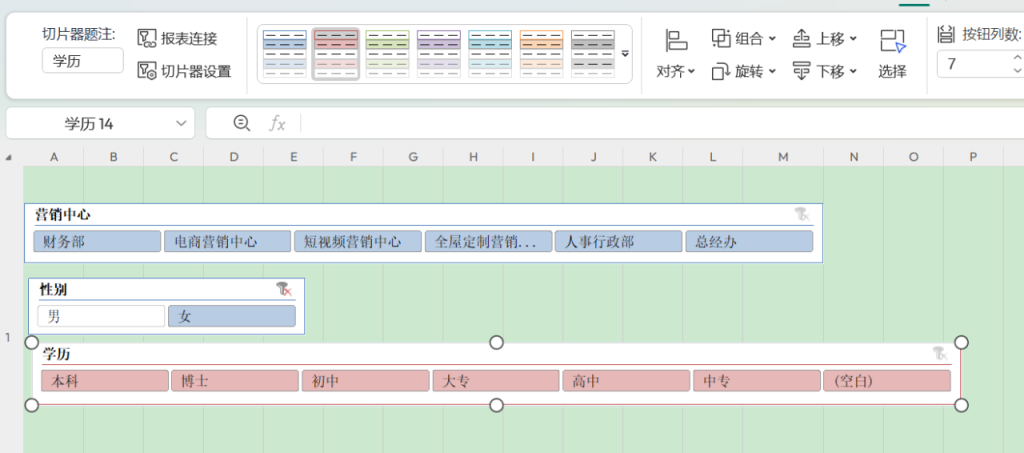Clear filter icon on 营销中心 slicer

[802, 214]
